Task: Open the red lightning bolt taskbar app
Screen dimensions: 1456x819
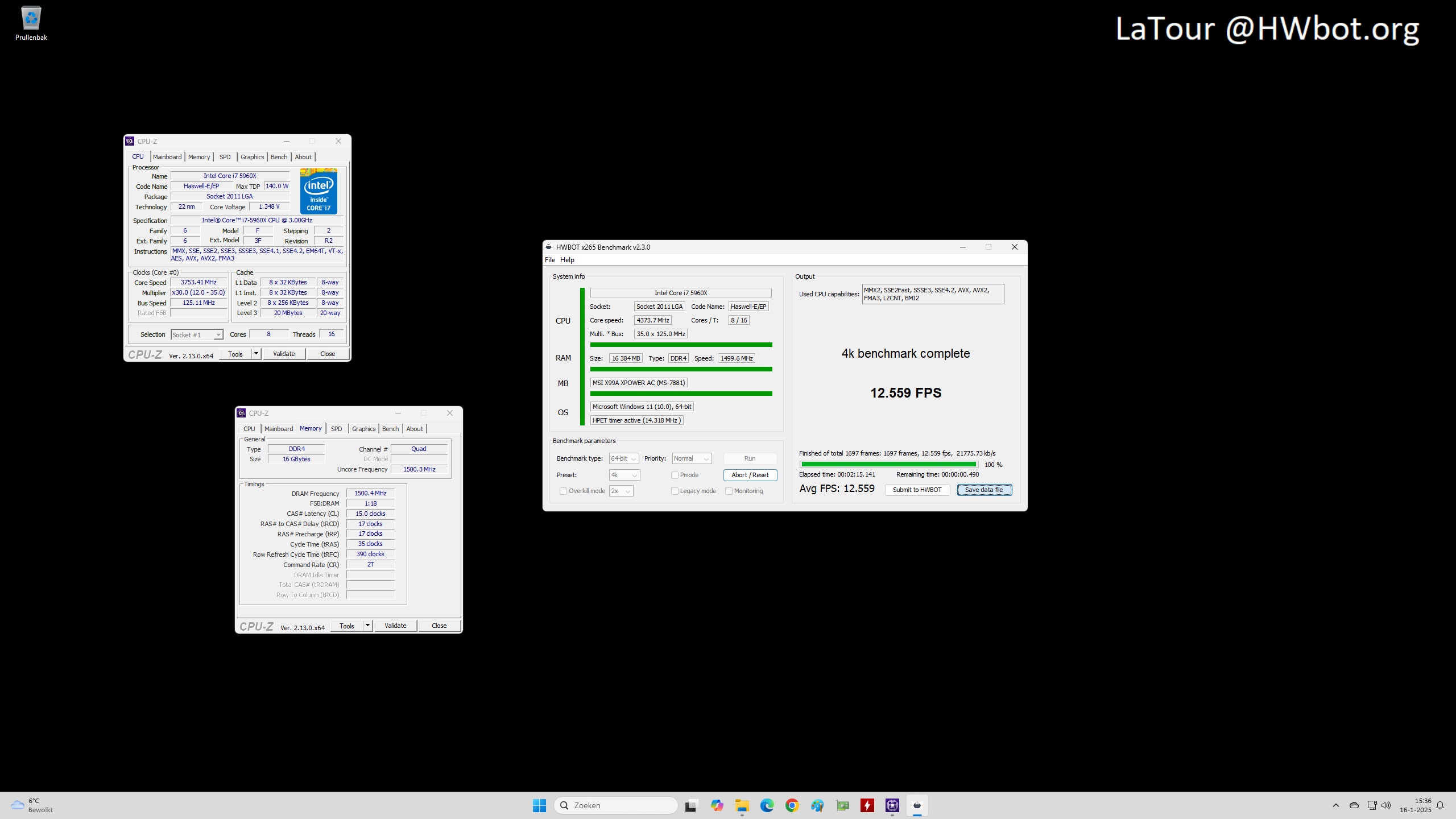Action: coord(867,805)
